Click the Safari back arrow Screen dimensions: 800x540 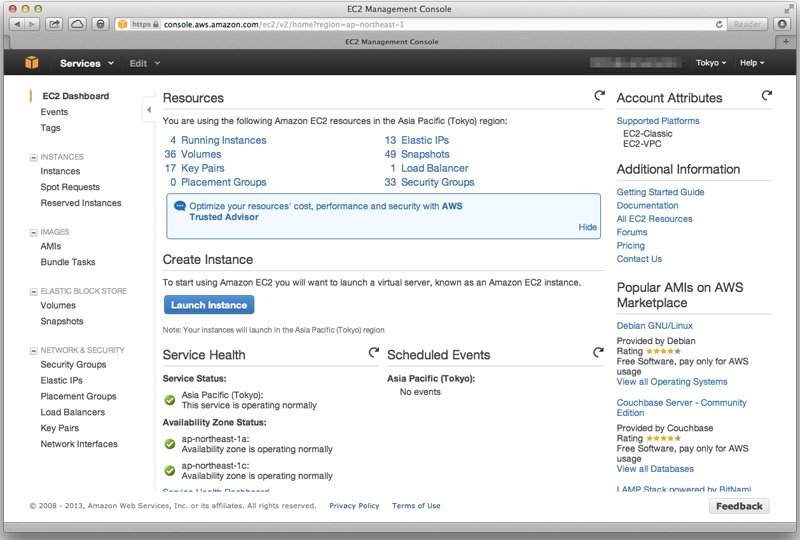[x=17, y=24]
